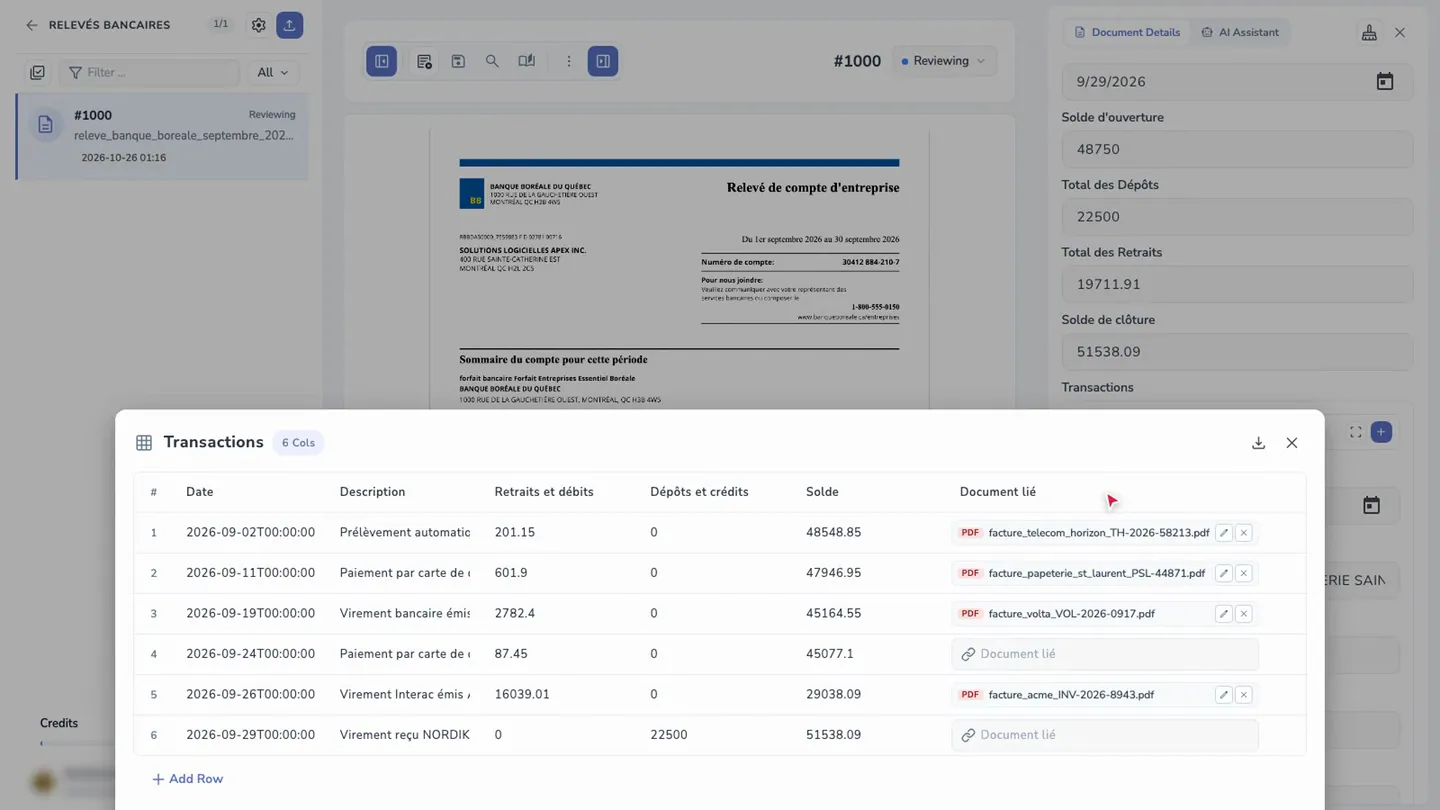Click the Solde column header
The image size is (1440, 810).
point(822,492)
